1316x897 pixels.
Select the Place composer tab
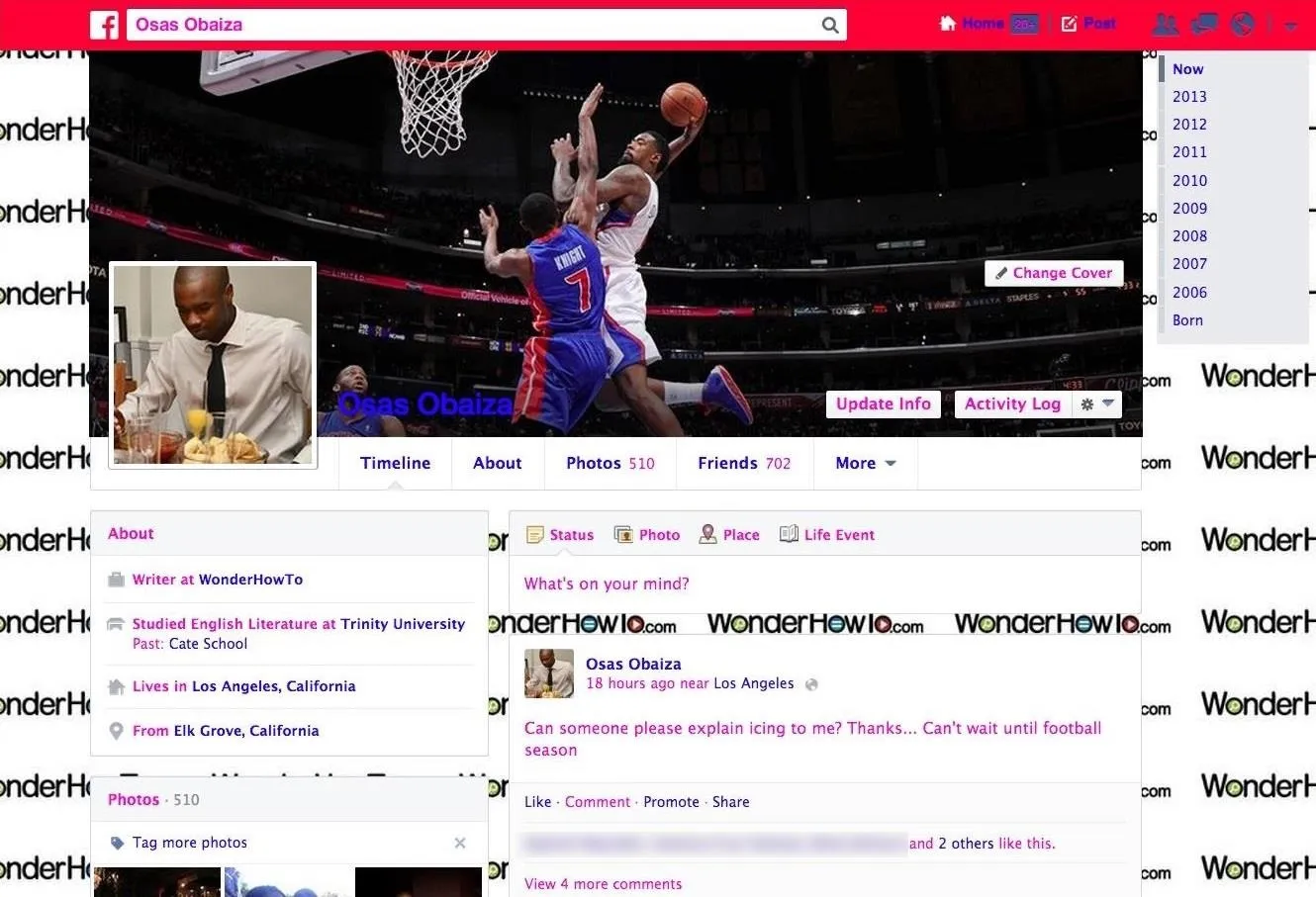tap(729, 535)
